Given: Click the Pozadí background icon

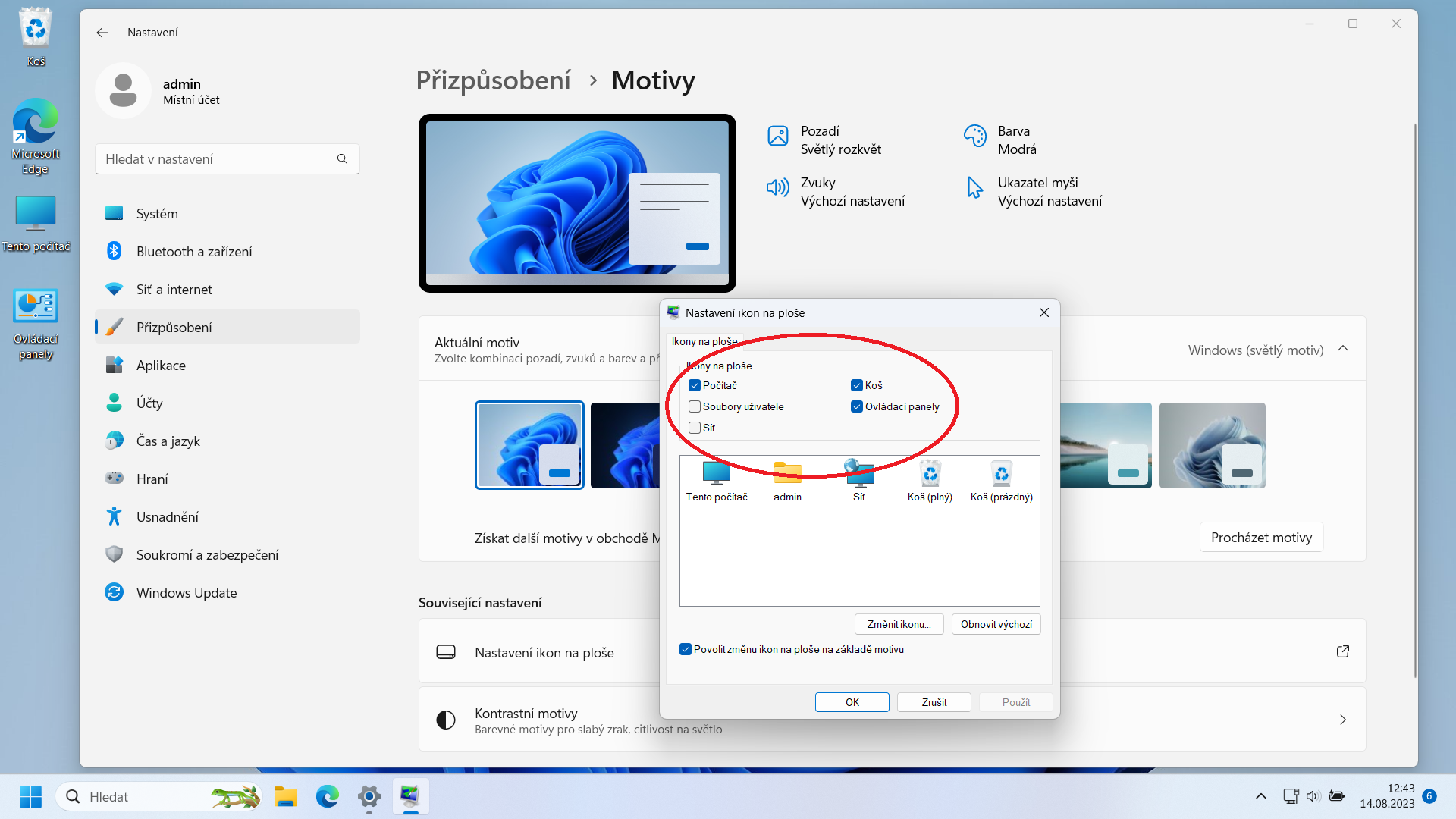Looking at the screenshot, I should click(x=778, y=136).
